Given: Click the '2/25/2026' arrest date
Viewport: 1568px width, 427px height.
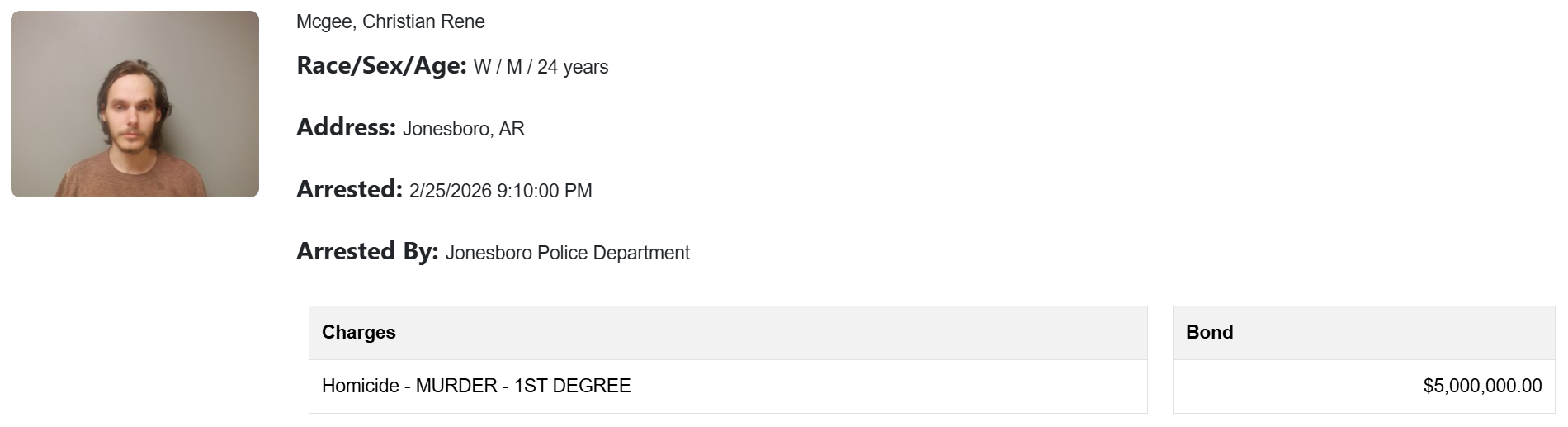Looking at the screenshot, I should tap(450, 191).
